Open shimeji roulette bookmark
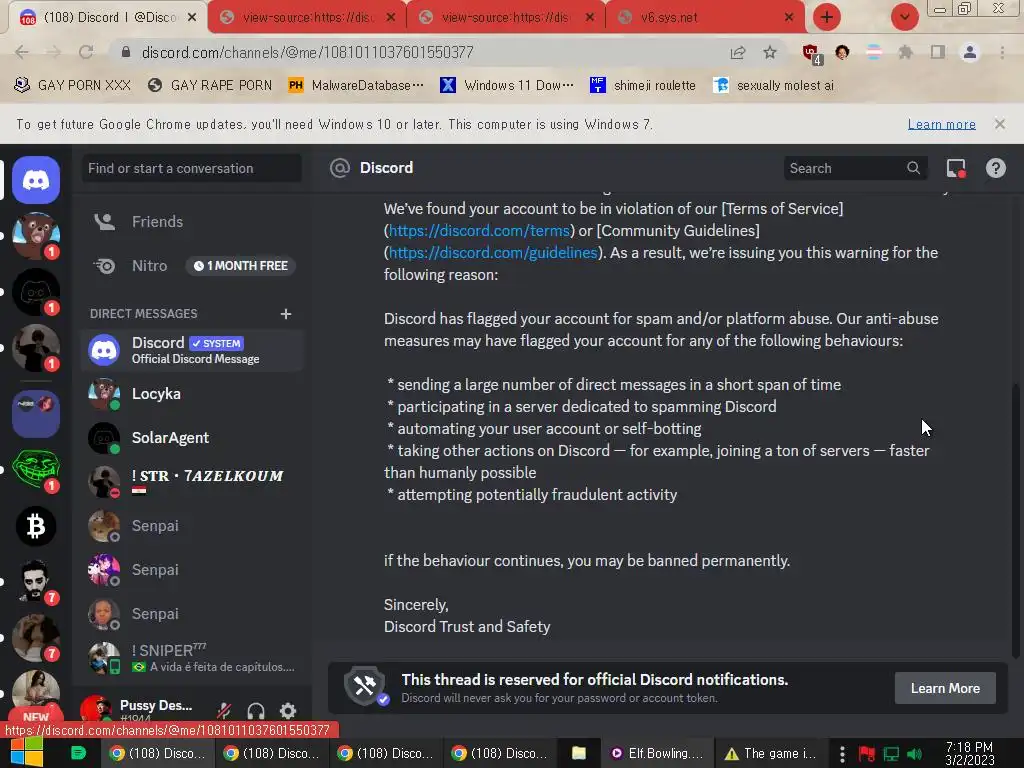Screen dimensions: 1024x768 643,86
